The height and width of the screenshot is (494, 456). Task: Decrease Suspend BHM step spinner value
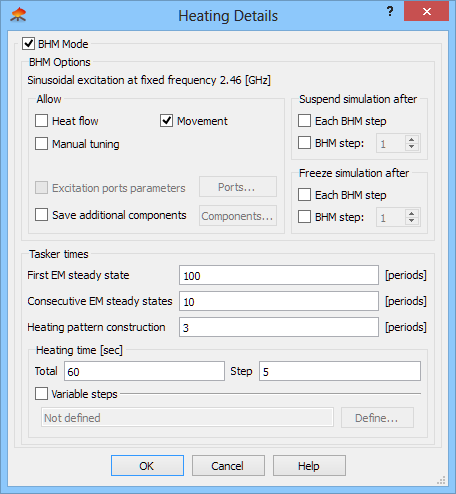412,147
